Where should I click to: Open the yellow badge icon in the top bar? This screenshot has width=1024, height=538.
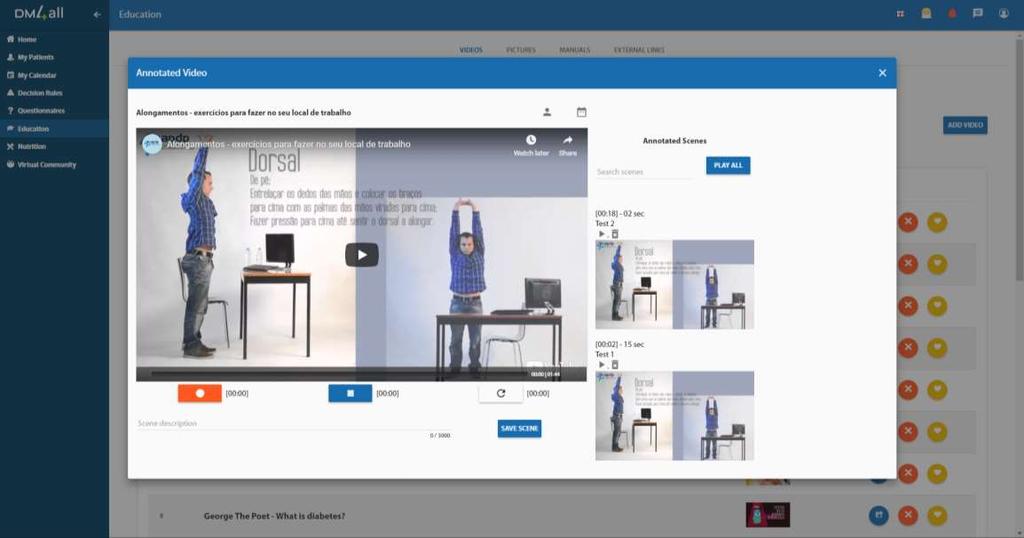[x=926, y=14]
